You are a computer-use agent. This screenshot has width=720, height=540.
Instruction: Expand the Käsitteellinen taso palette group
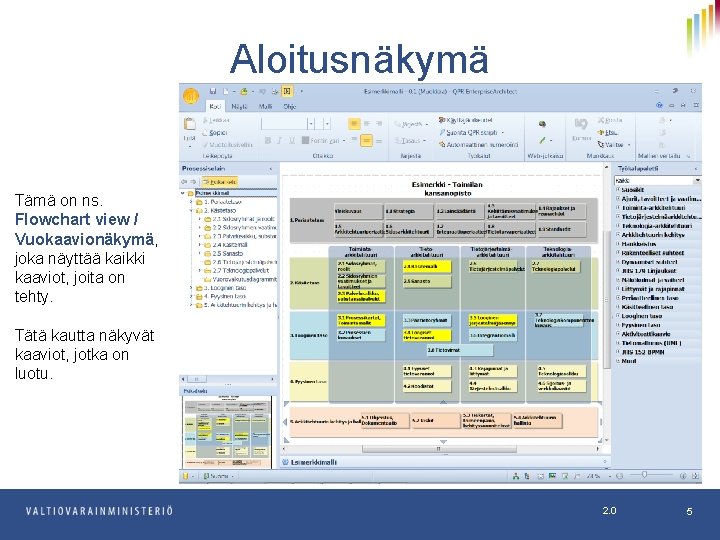[618, 307]
